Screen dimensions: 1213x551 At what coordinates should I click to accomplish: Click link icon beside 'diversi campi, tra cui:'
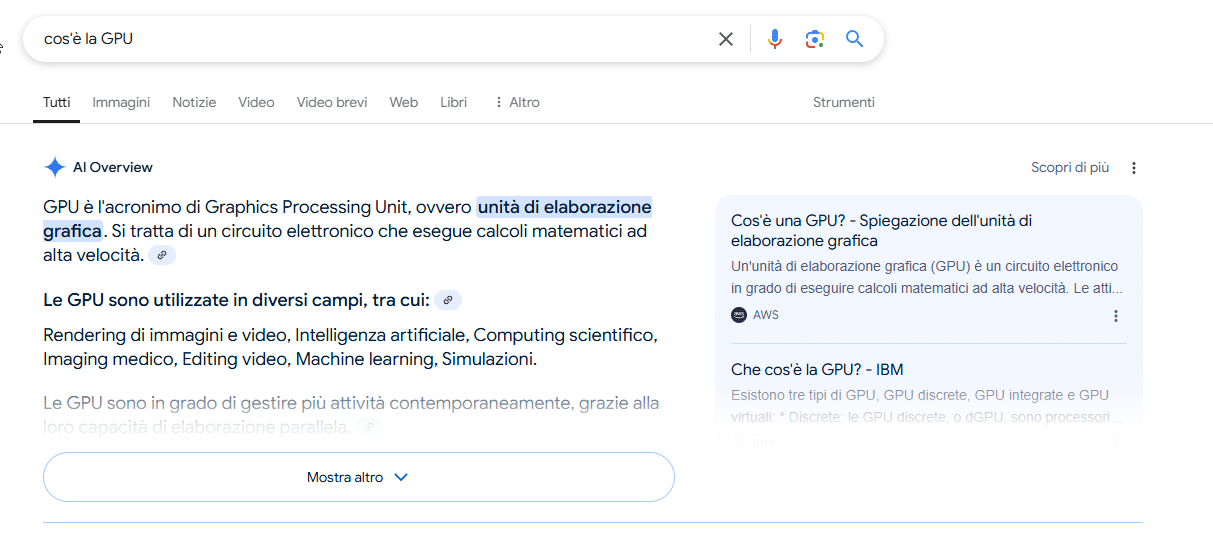point(449,300)
